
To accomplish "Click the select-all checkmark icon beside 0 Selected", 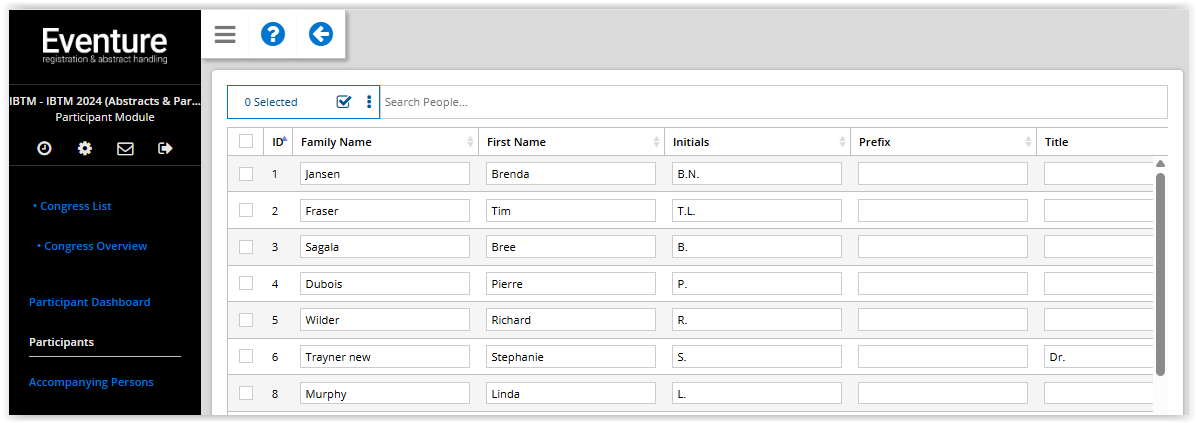I will [x=344, y=102].
